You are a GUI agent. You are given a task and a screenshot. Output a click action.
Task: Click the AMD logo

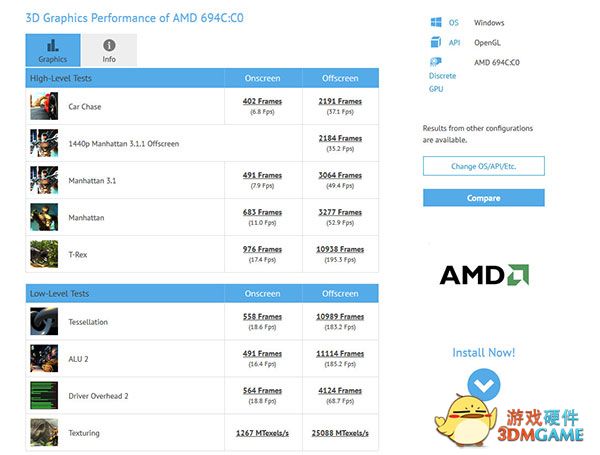pyautogui.click(x=484, y=275)
